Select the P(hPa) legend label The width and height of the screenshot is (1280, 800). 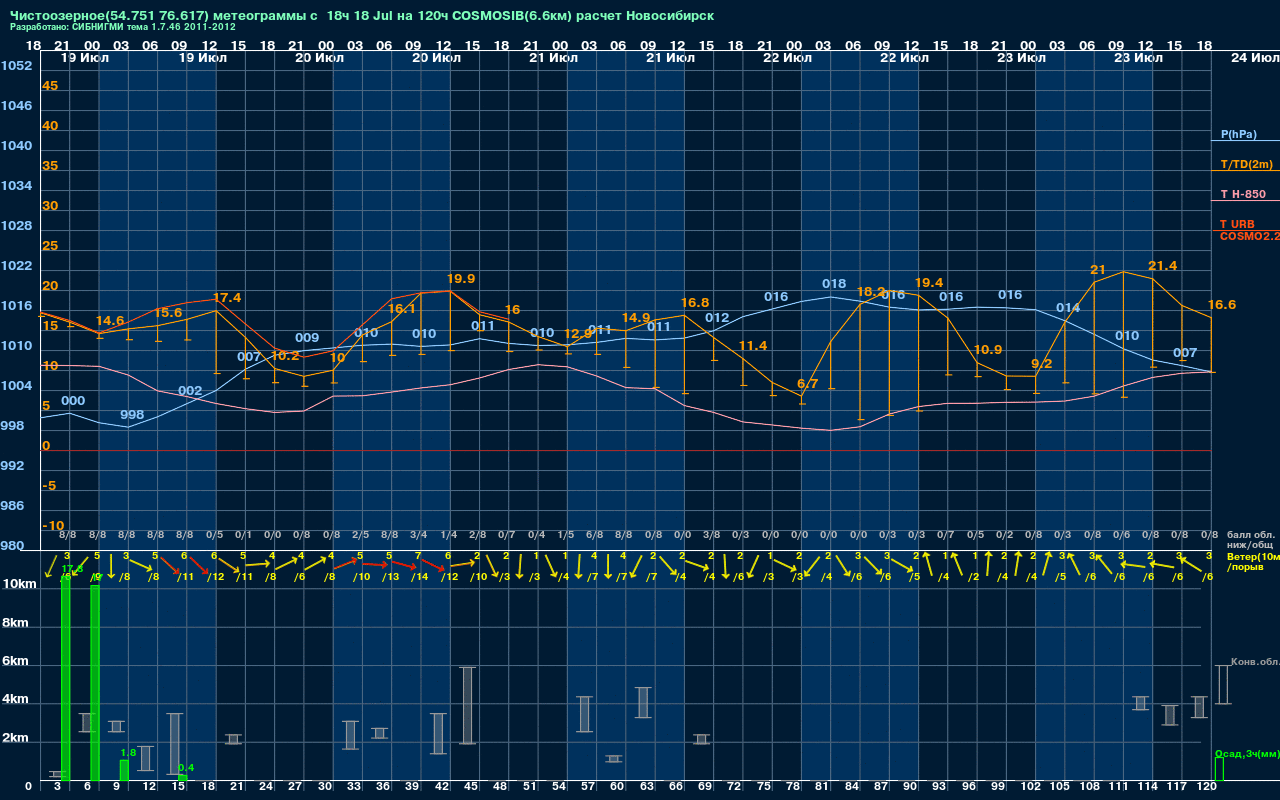1238,134
